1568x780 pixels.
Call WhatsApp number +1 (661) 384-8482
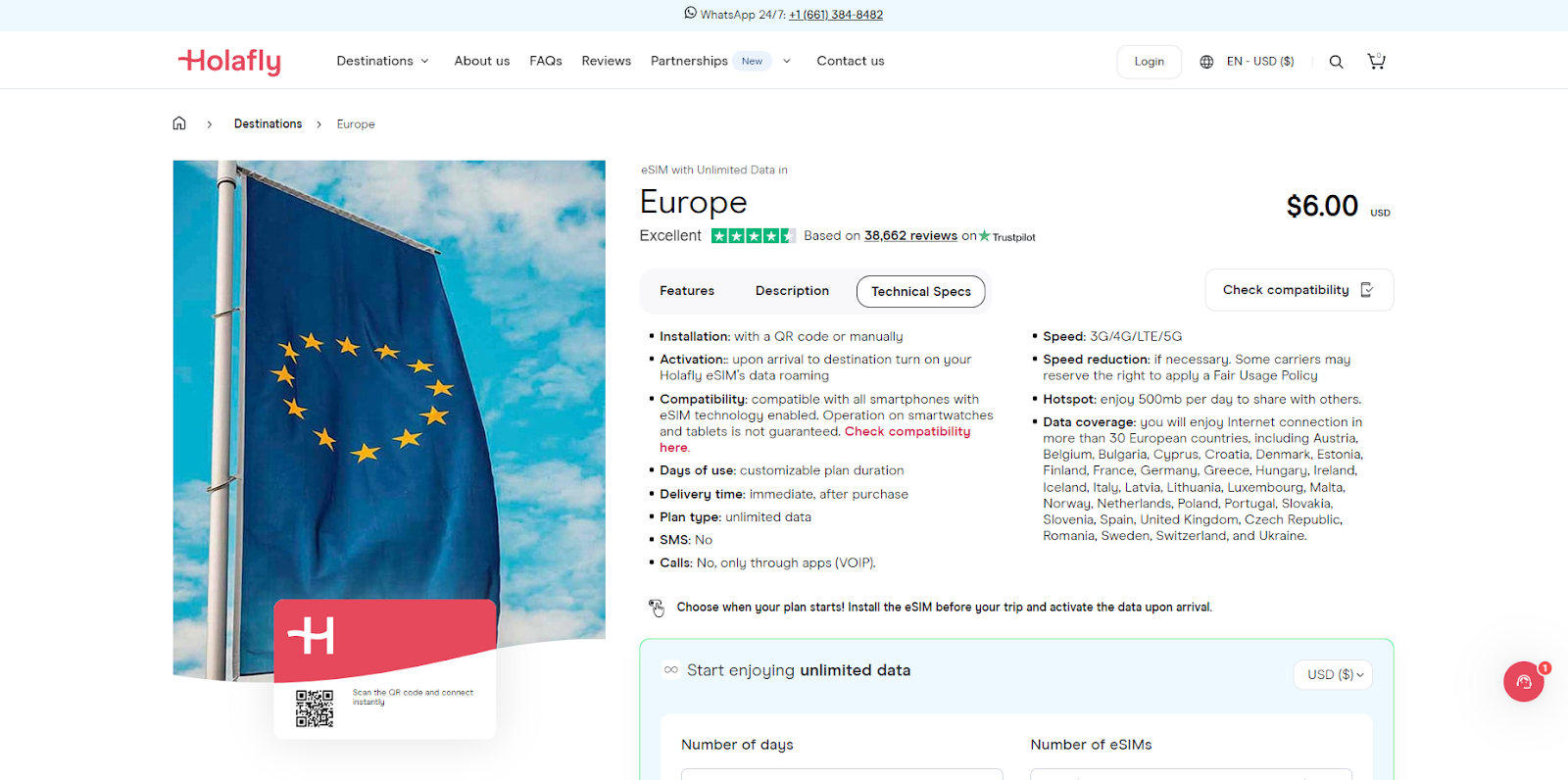836,15
